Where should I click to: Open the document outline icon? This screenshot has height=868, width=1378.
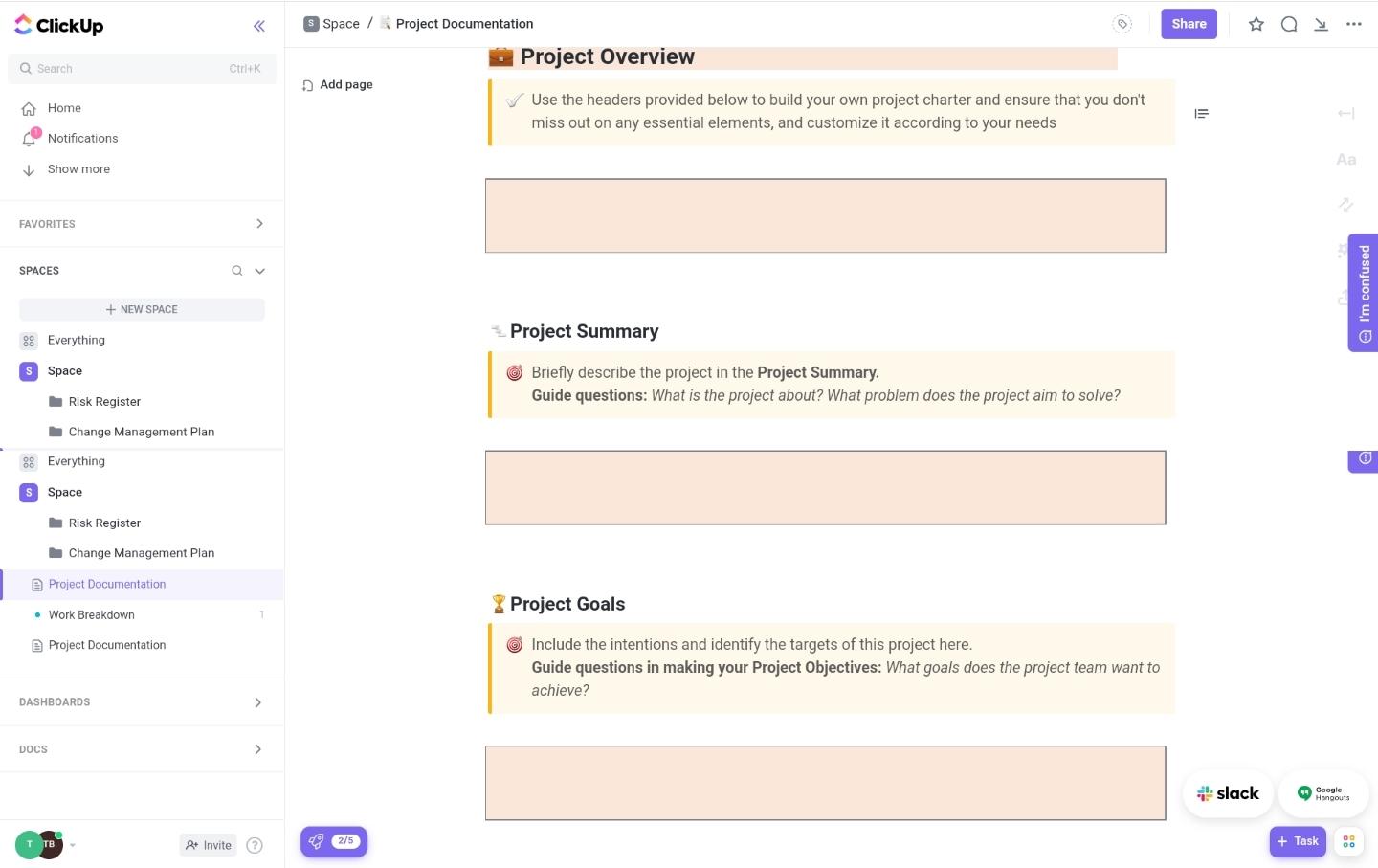[x=1202, y=114]
